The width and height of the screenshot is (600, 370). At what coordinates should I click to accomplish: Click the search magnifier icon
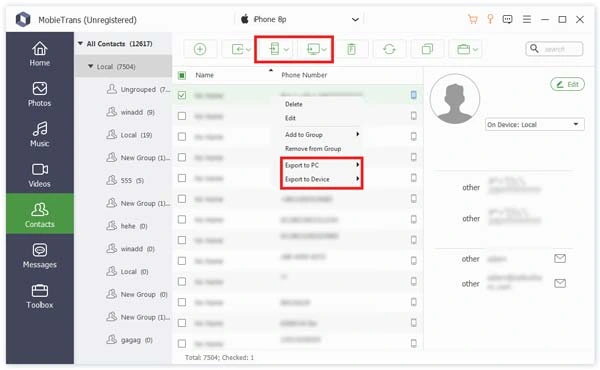point(534,49)
